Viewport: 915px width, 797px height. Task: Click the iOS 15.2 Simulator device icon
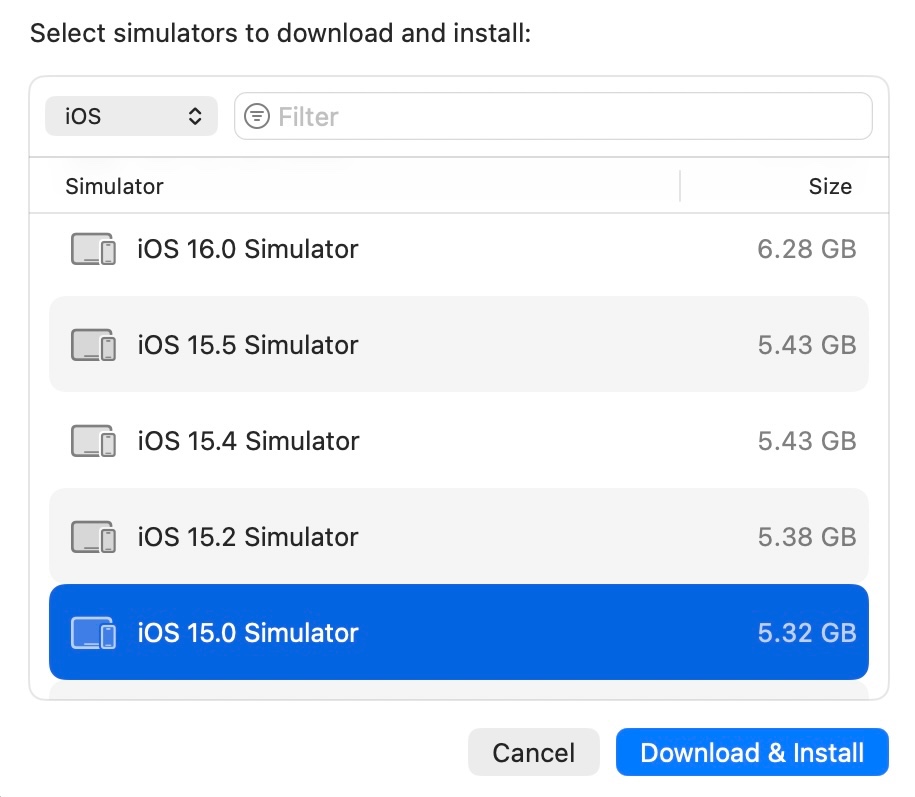93,537
